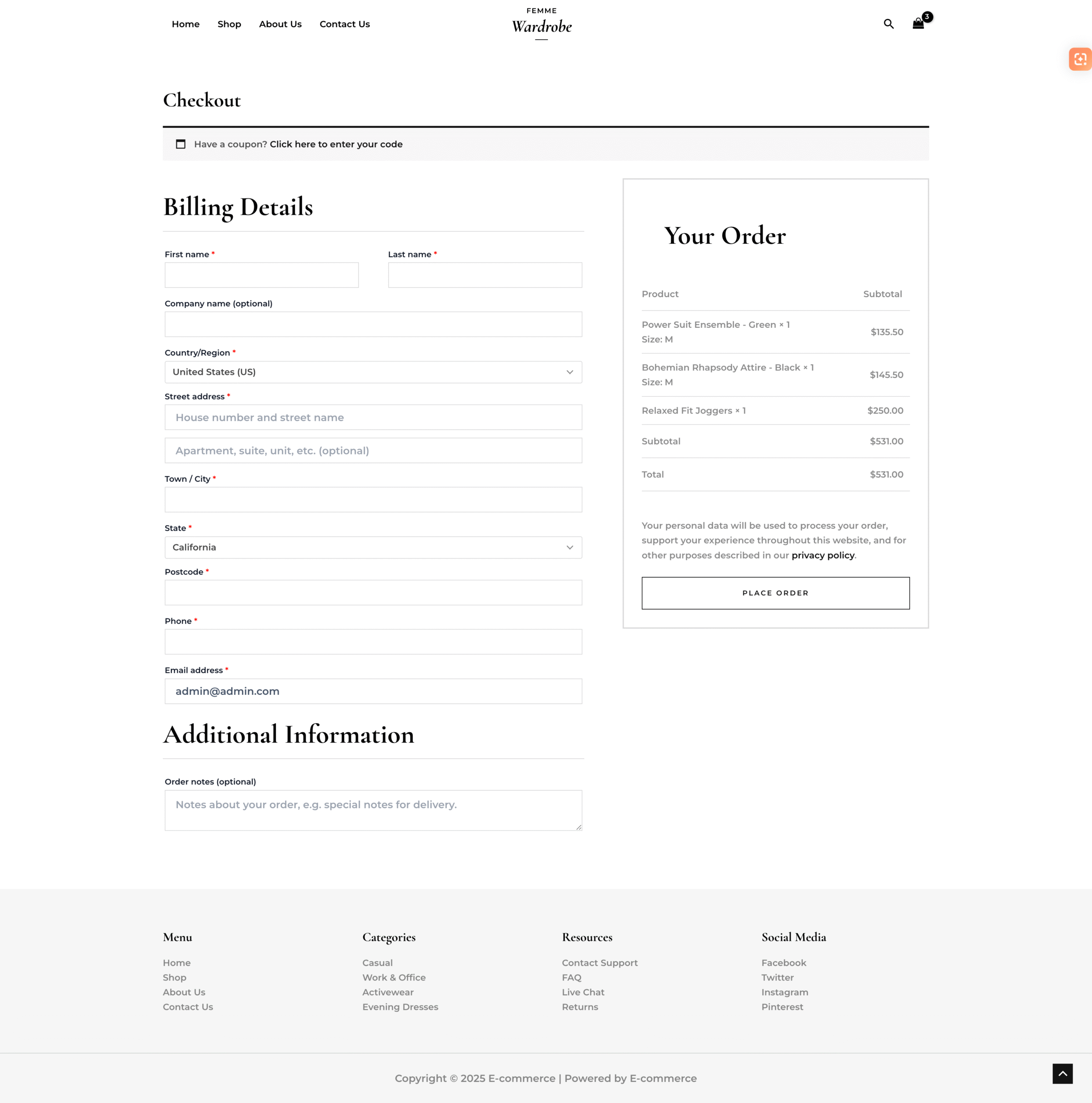Go to Home in top navigation
Image resolution: width=1092 pixels, height=1103 pixels.
tap(185, 24)
